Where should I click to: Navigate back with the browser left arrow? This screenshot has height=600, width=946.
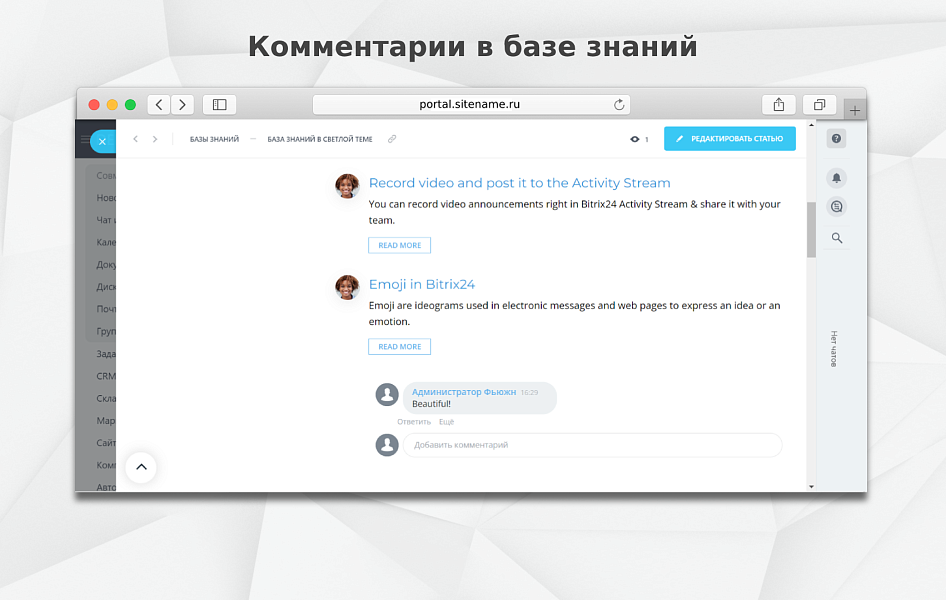coord(158,104)
